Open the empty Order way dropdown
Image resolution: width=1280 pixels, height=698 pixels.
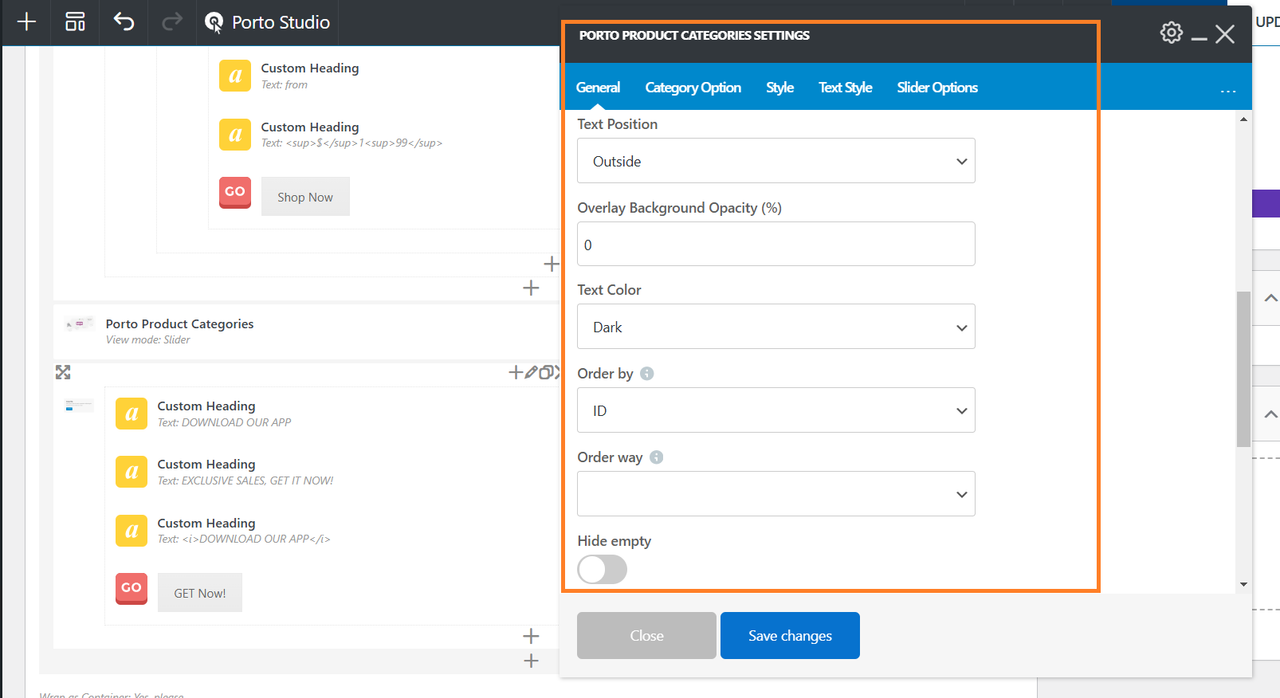pyautogui.click(x=776, y=494)
